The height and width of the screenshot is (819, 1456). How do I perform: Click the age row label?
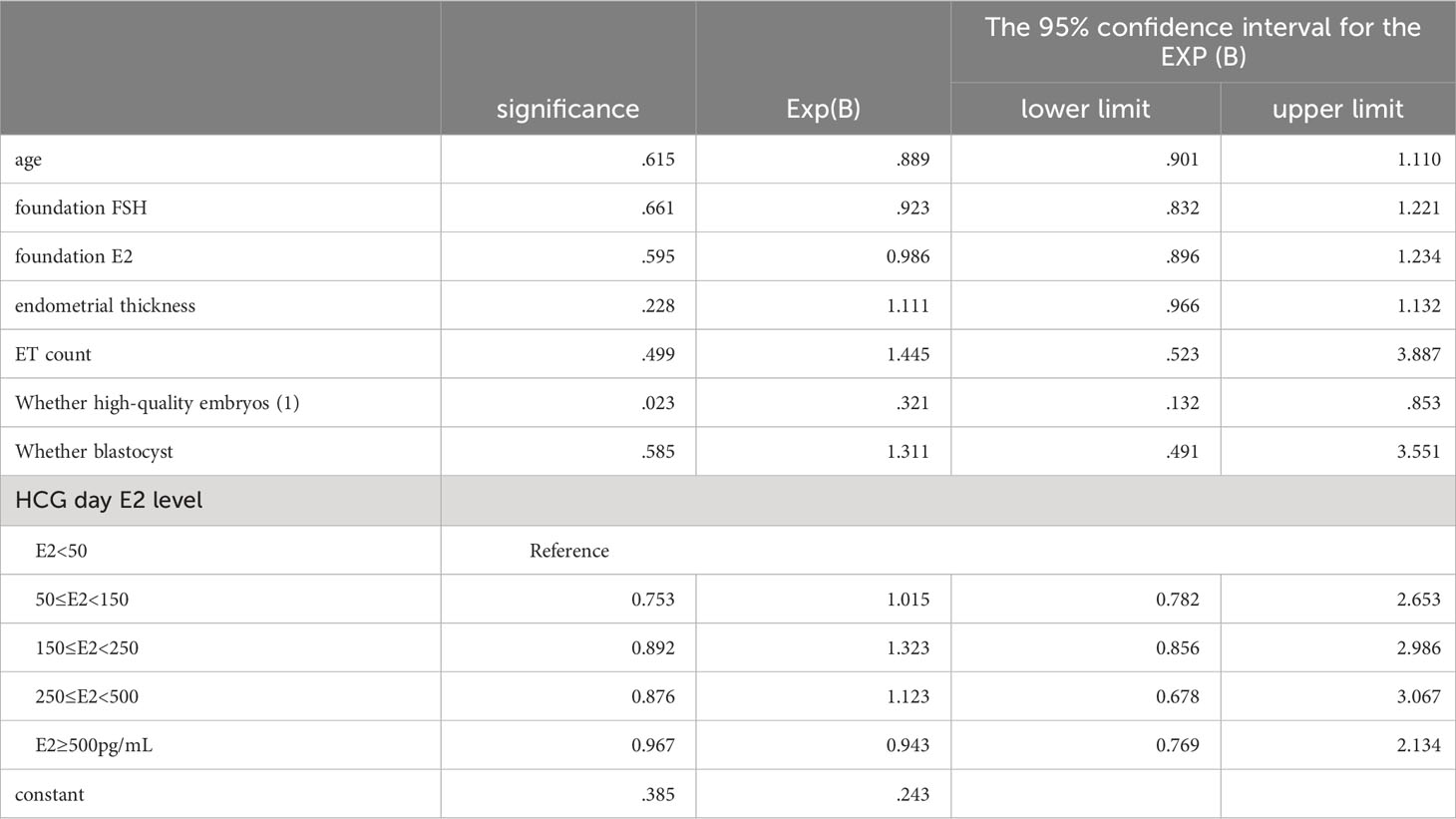(x=28, y=160)
